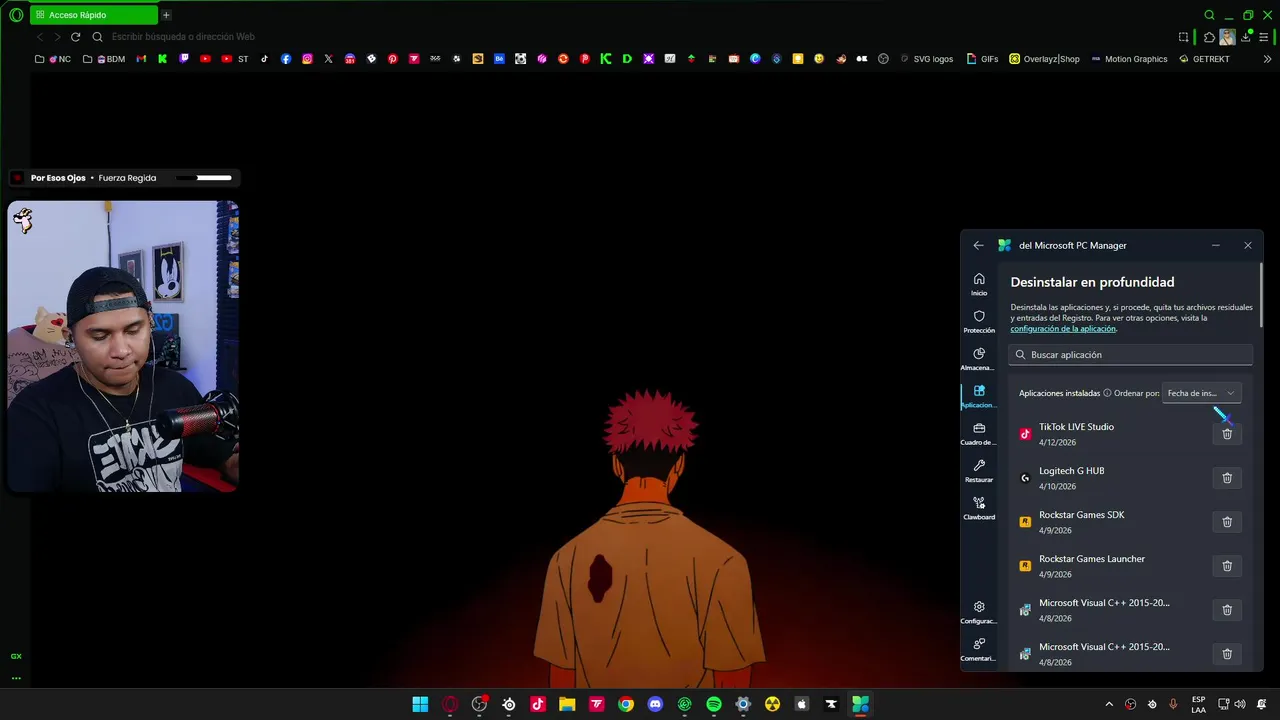Viewport: 1280px width, 720px height.
Task: Open Comentarios at bottom of PC Manager sidebar
Action: click(979, 649)
